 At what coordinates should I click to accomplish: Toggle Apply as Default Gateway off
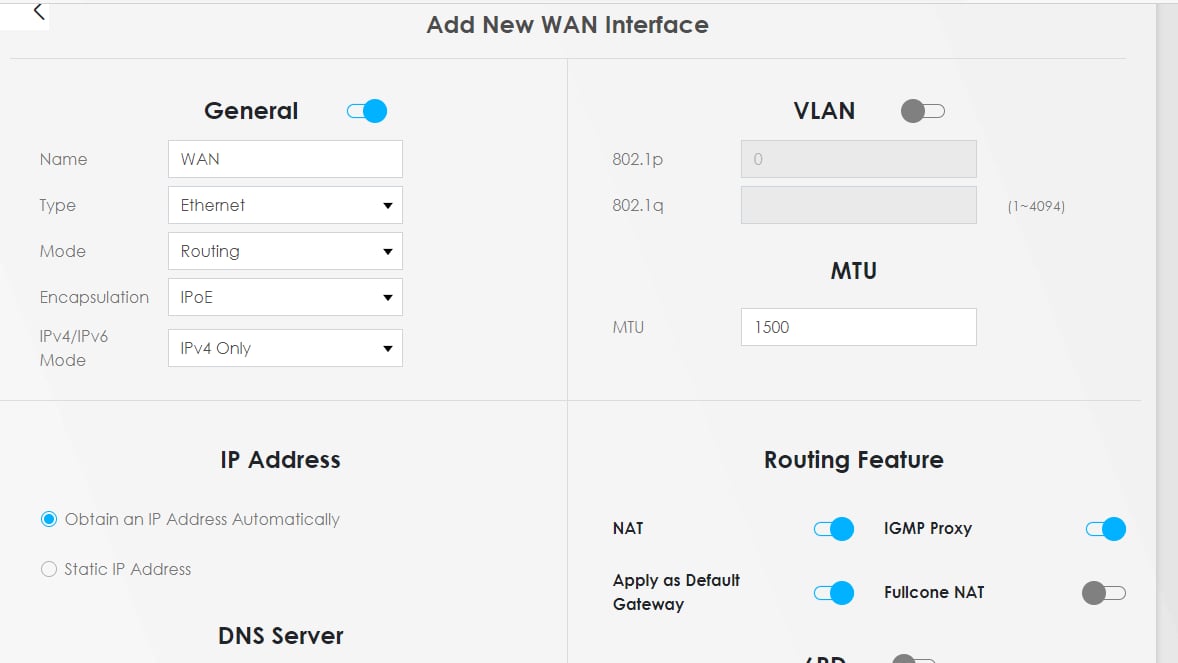pyautogui.click(x=833, y=593)
